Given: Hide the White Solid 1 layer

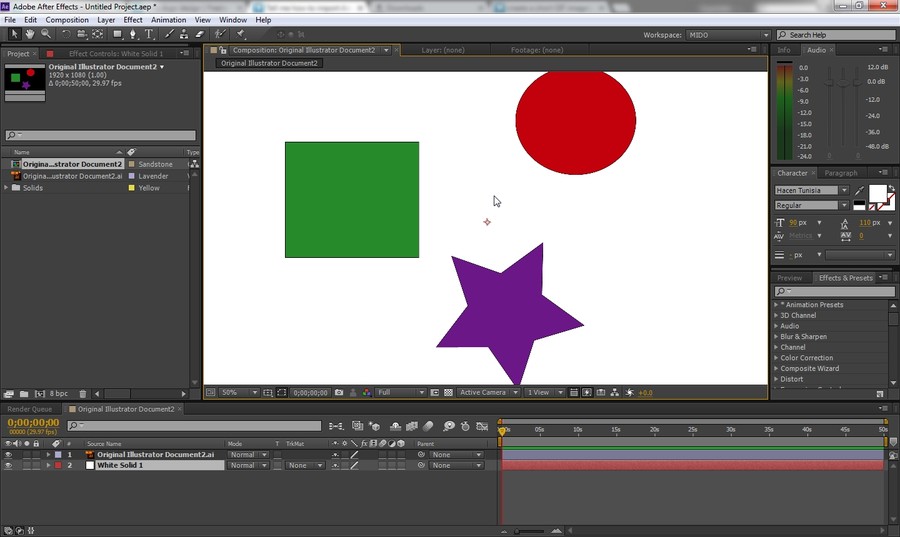Looking at the screenshot, I should [x=9, y=465].
